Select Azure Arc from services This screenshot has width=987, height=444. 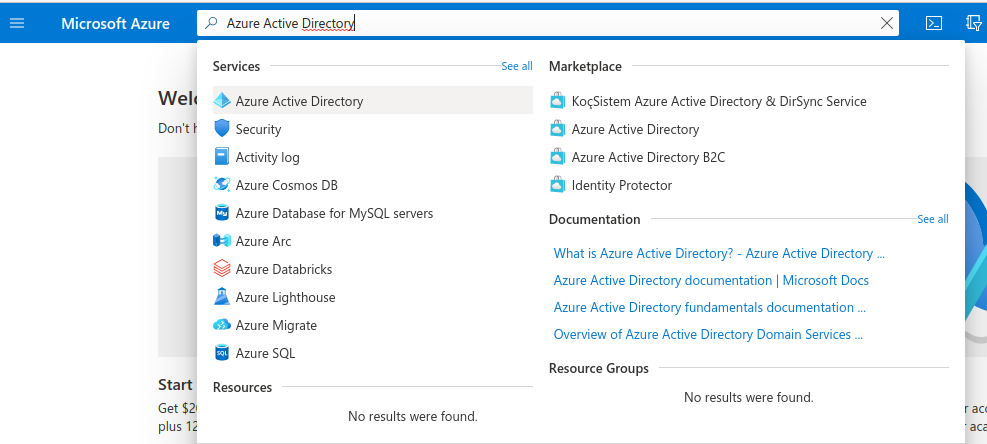[263, 241]
